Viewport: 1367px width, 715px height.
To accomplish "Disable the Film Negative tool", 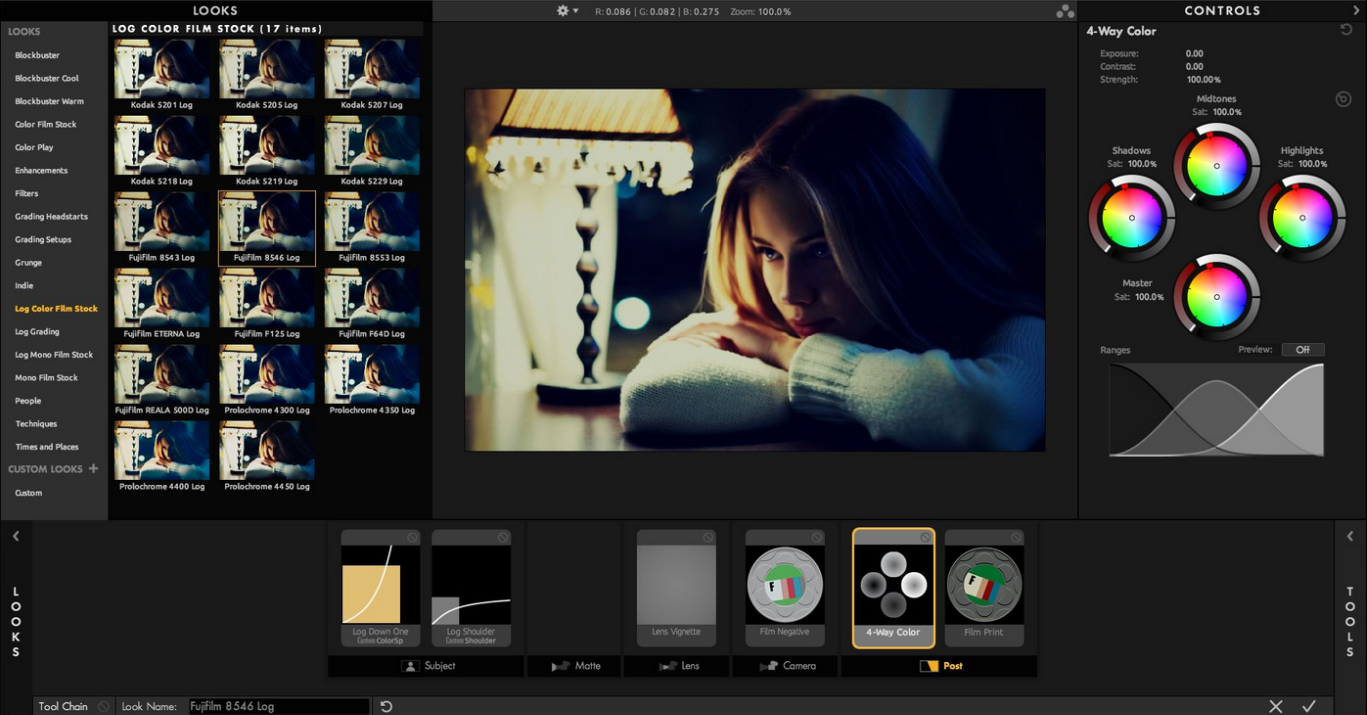I will click(x=817, y=537).
